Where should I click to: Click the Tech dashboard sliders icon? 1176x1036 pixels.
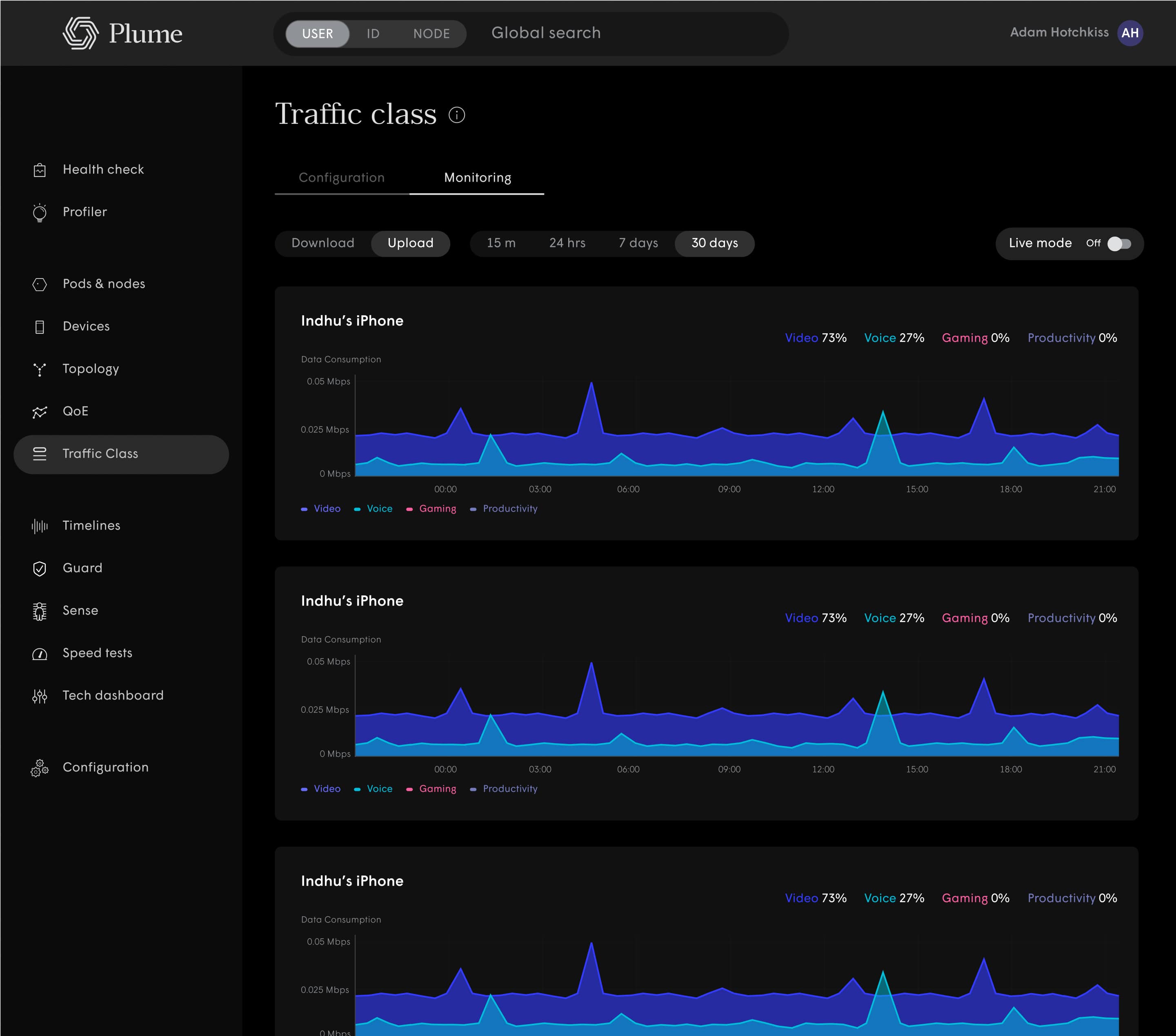coord(40,696)
